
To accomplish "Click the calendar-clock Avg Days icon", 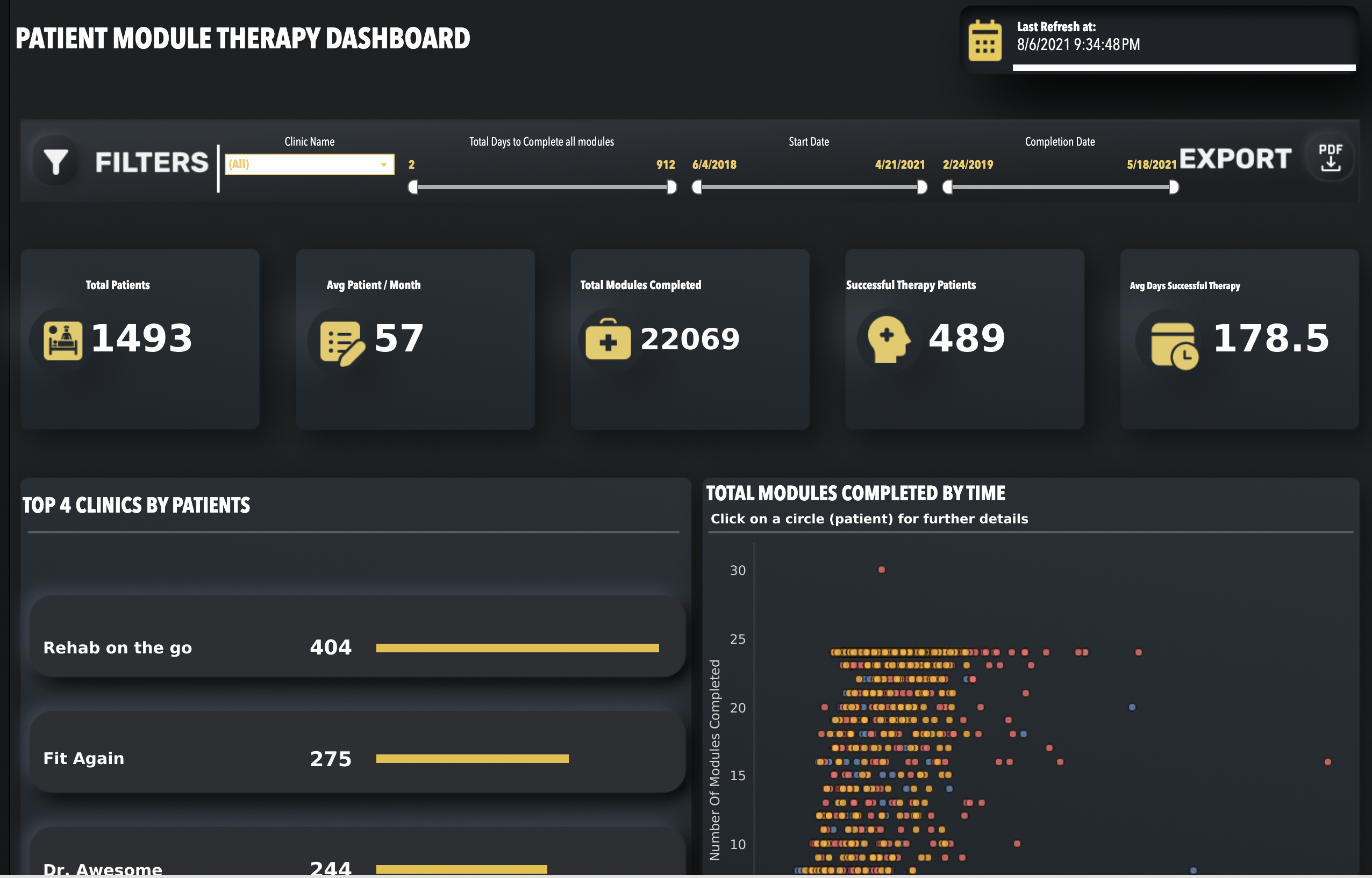I will click(1174, 345).
